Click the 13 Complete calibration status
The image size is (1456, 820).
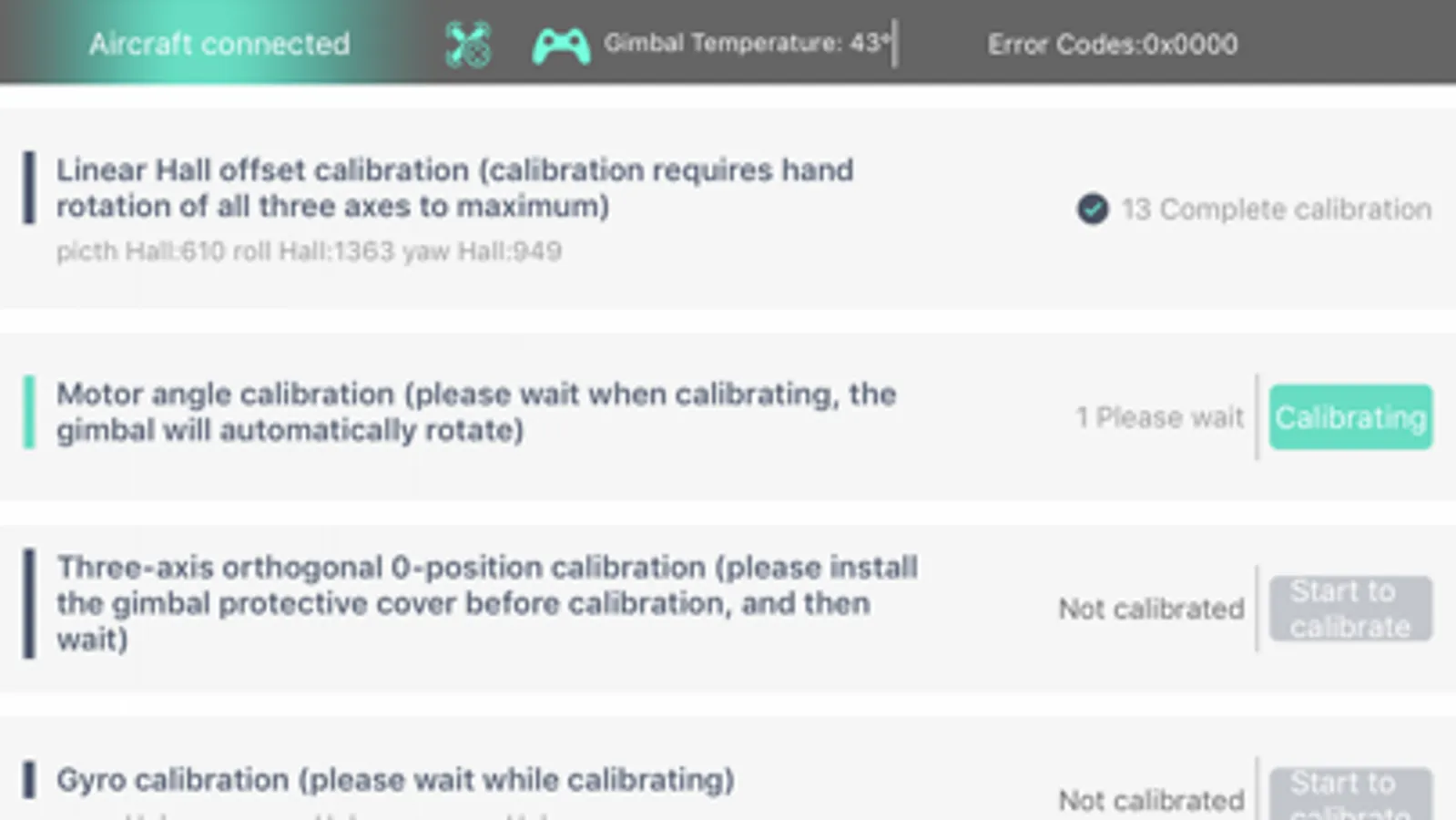pos(1276,209)
